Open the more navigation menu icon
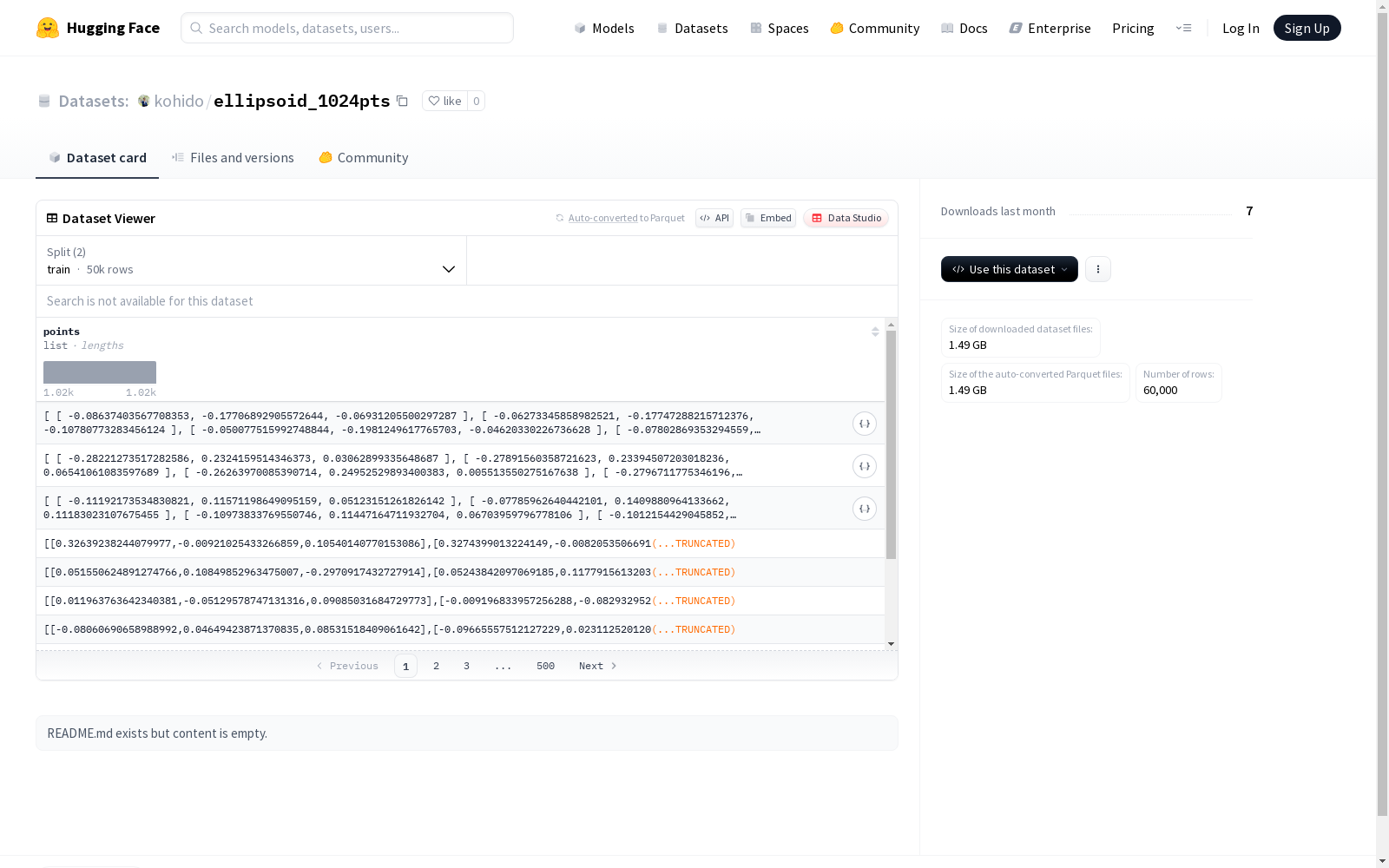The height and width of the screenshot is (868, 1389). [1183, 28]
